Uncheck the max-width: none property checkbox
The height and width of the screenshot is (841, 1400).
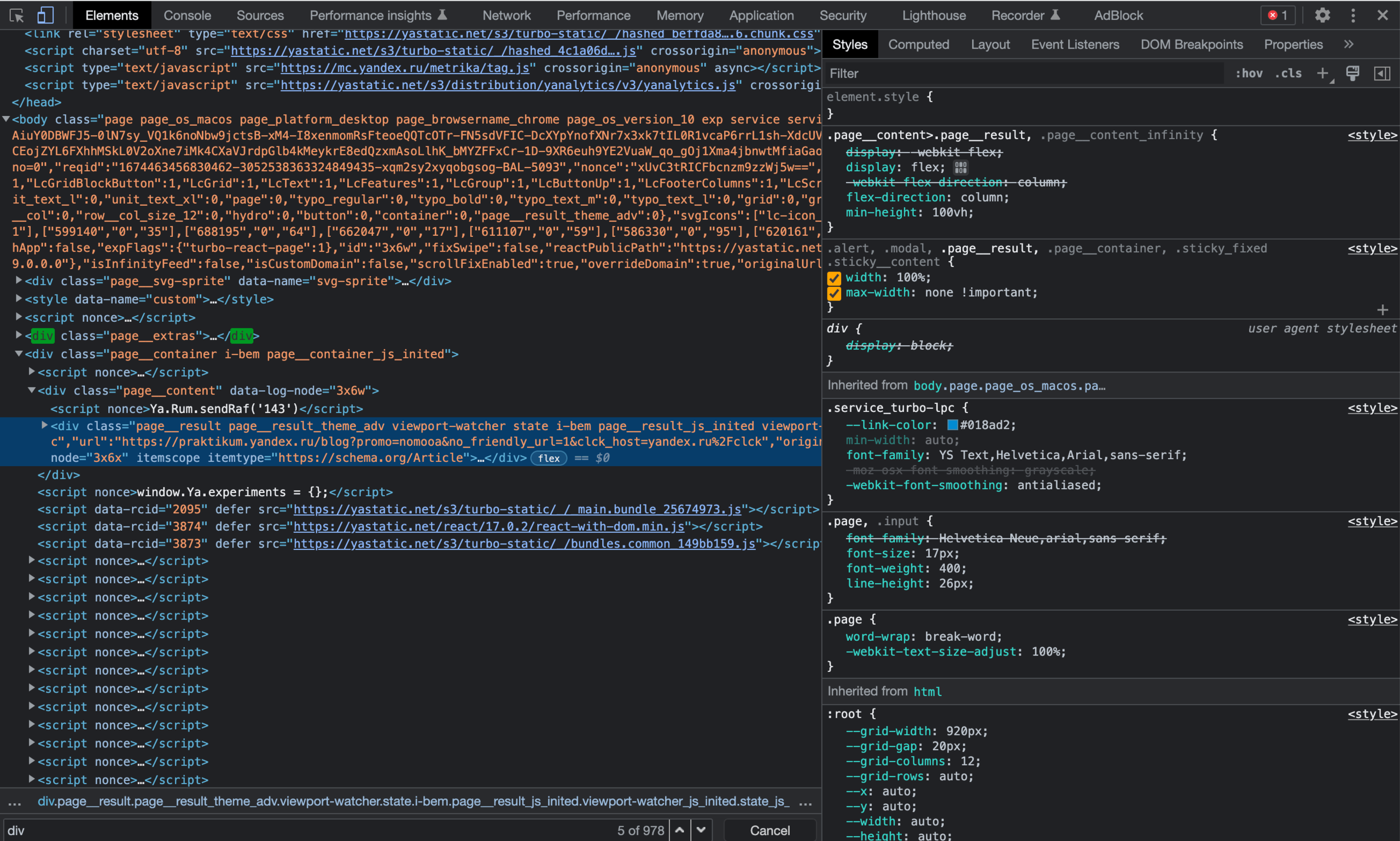click(833, 293)
